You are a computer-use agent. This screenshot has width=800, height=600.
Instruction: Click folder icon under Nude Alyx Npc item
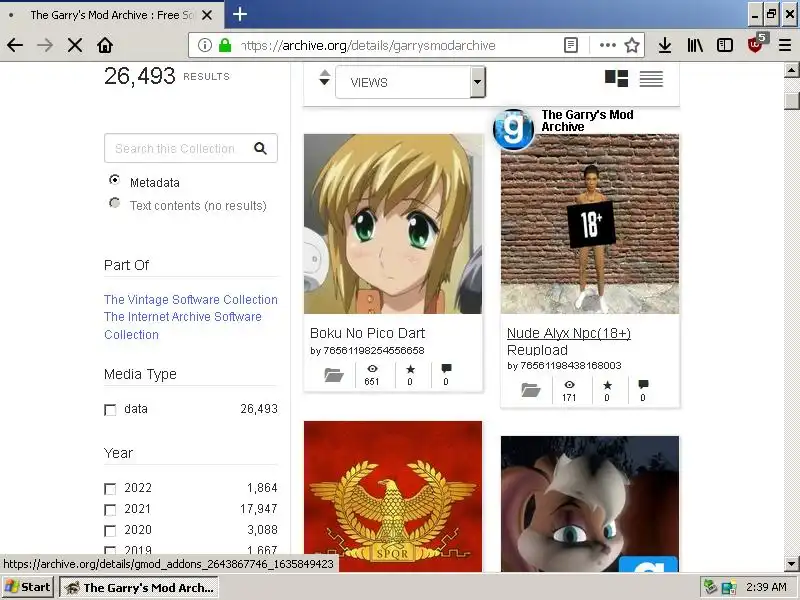(531, 391)
